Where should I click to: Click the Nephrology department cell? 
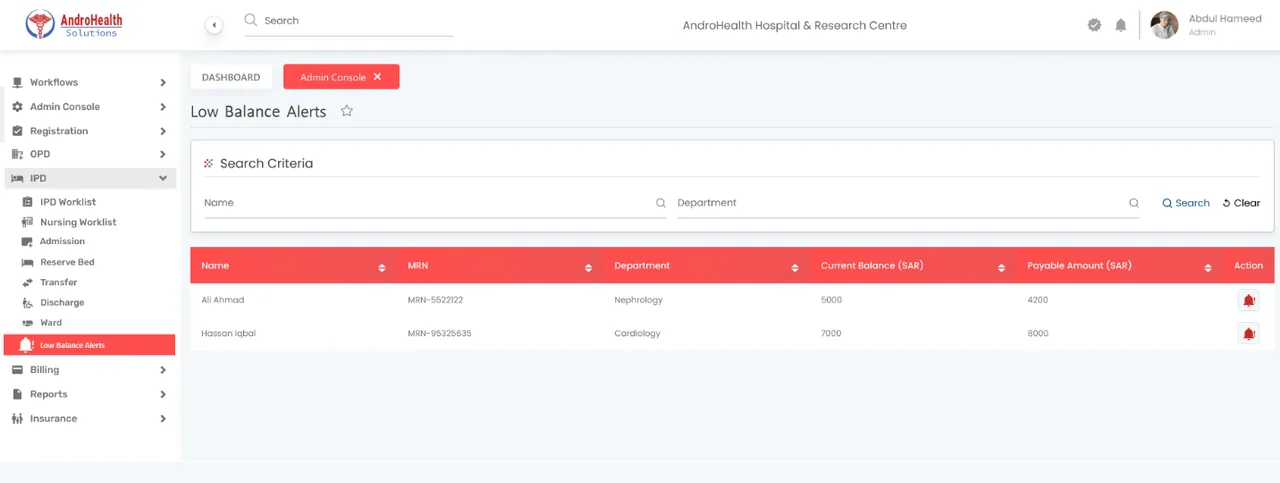click(x=638, y=300)
